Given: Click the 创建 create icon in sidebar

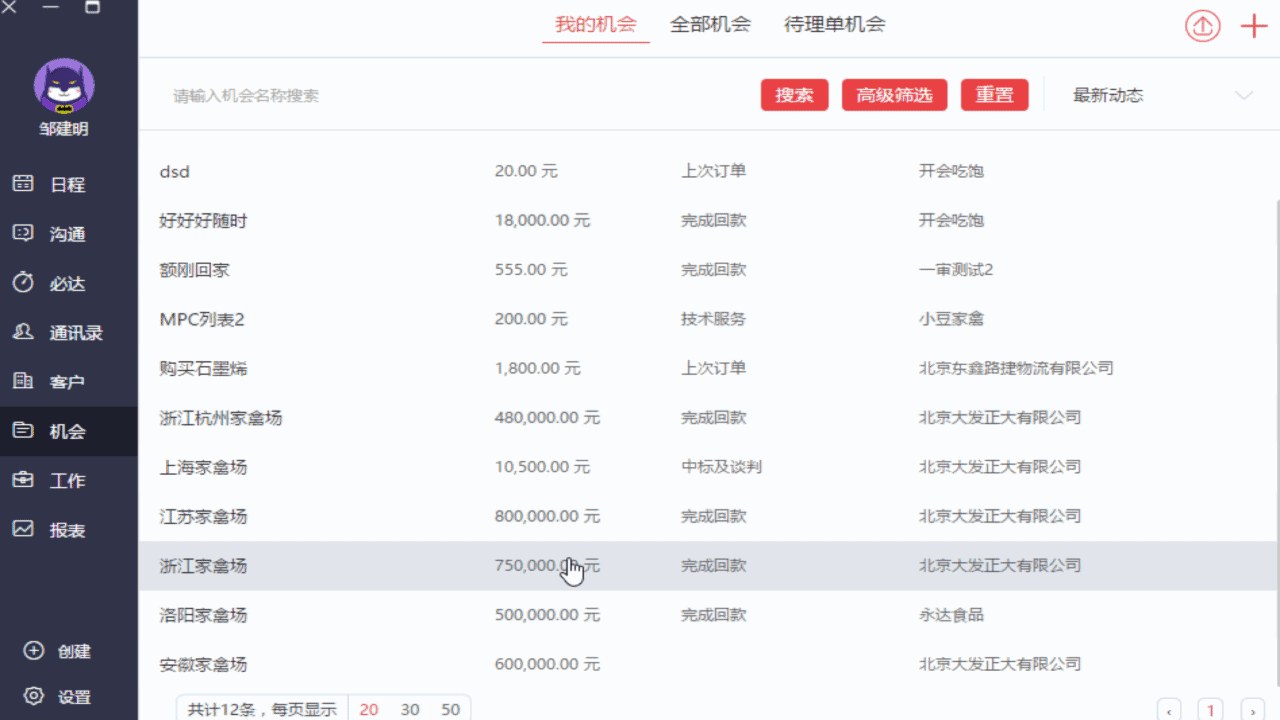Looking at the screenshot, I should 34,651.
